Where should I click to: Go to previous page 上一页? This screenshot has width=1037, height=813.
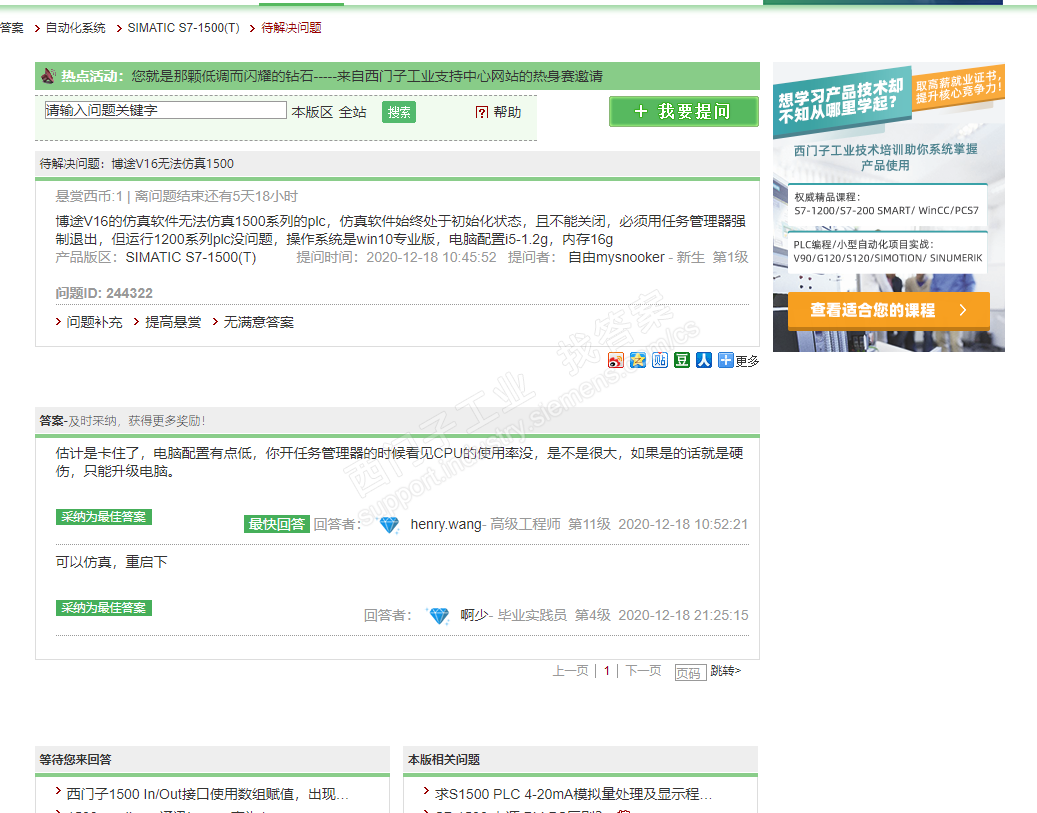tap(570, 671)
